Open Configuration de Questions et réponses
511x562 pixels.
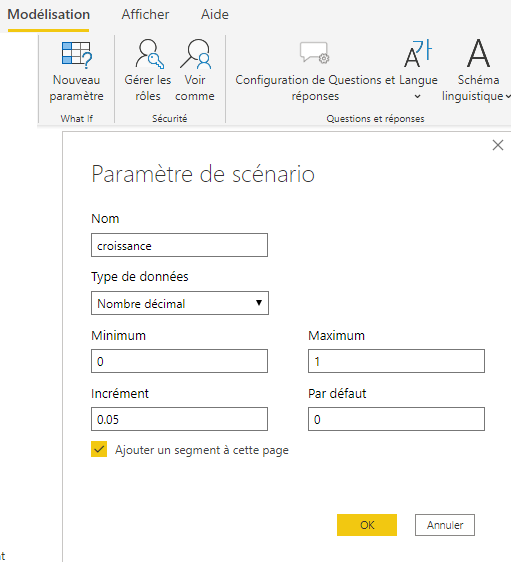pos(315,53)
